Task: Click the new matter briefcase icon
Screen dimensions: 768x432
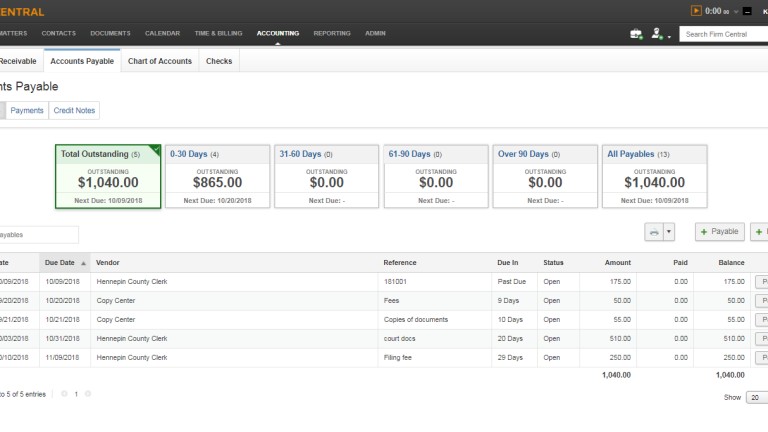Action: coord(636,33)
